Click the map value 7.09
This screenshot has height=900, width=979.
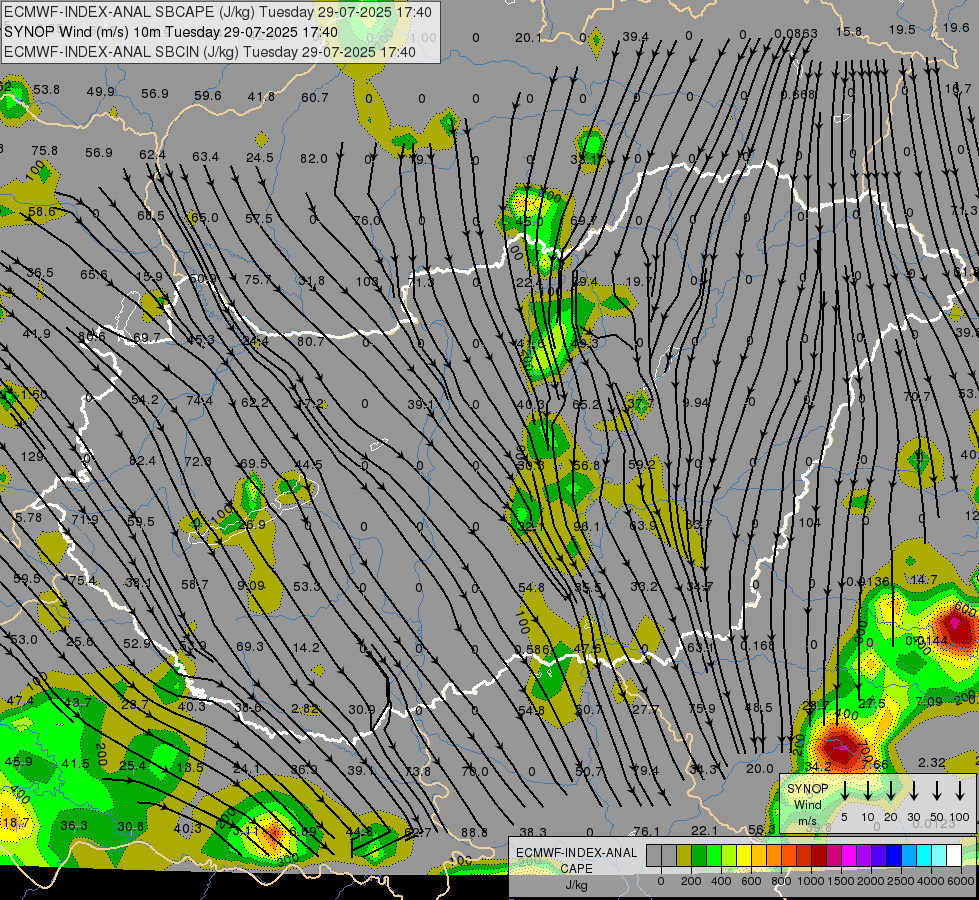929,701
